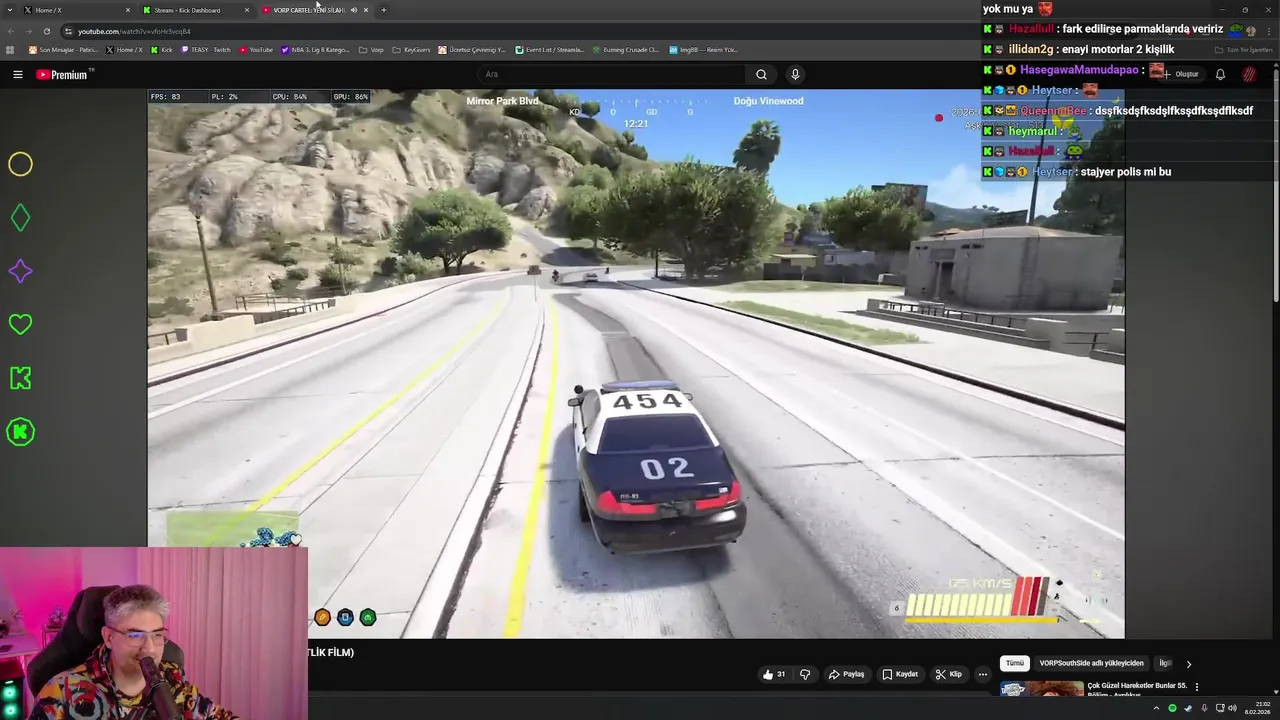Open Event List / Streamlabs bookmark

click(549, 49)
